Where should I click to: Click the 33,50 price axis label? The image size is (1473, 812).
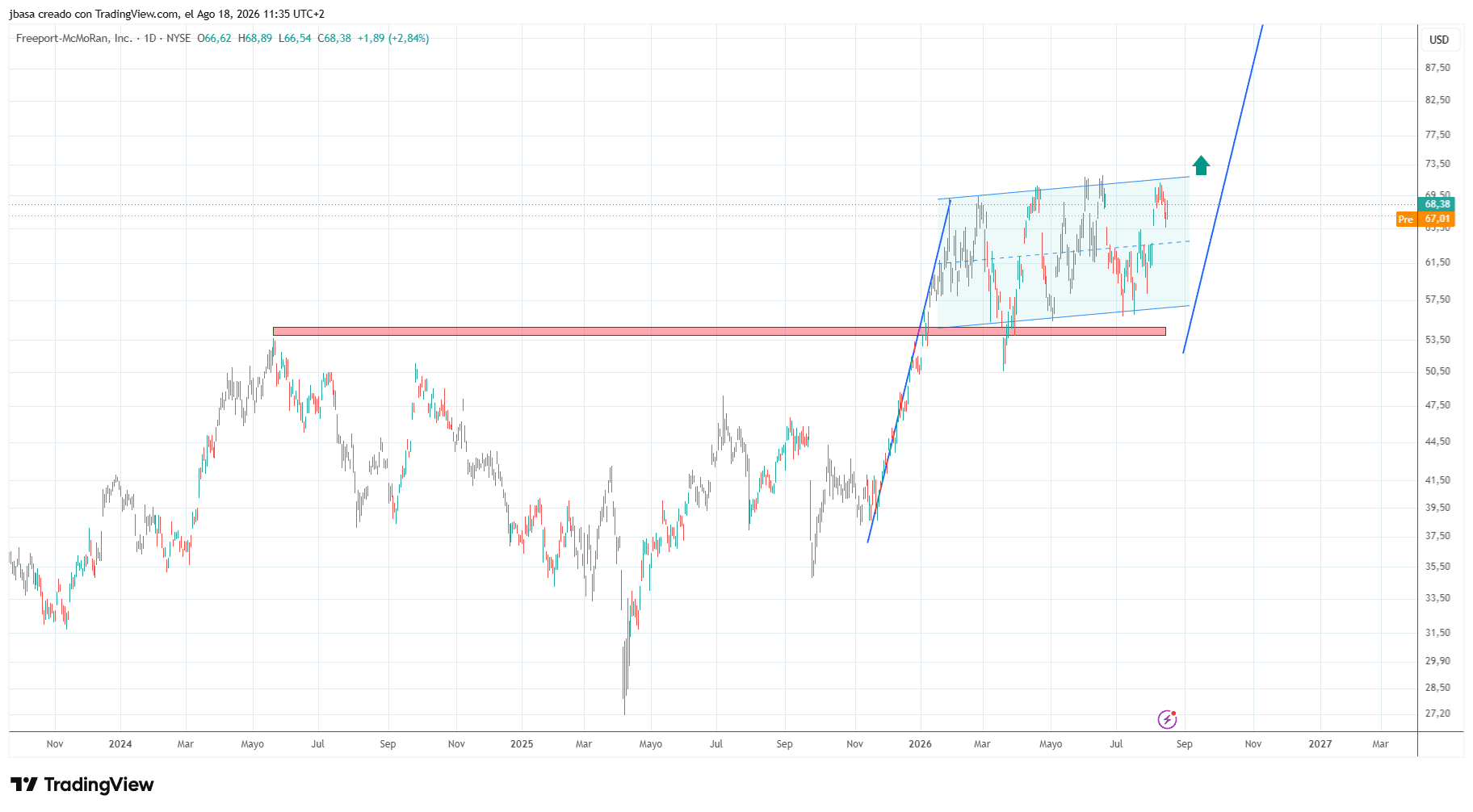click(x=1437, y=598)
